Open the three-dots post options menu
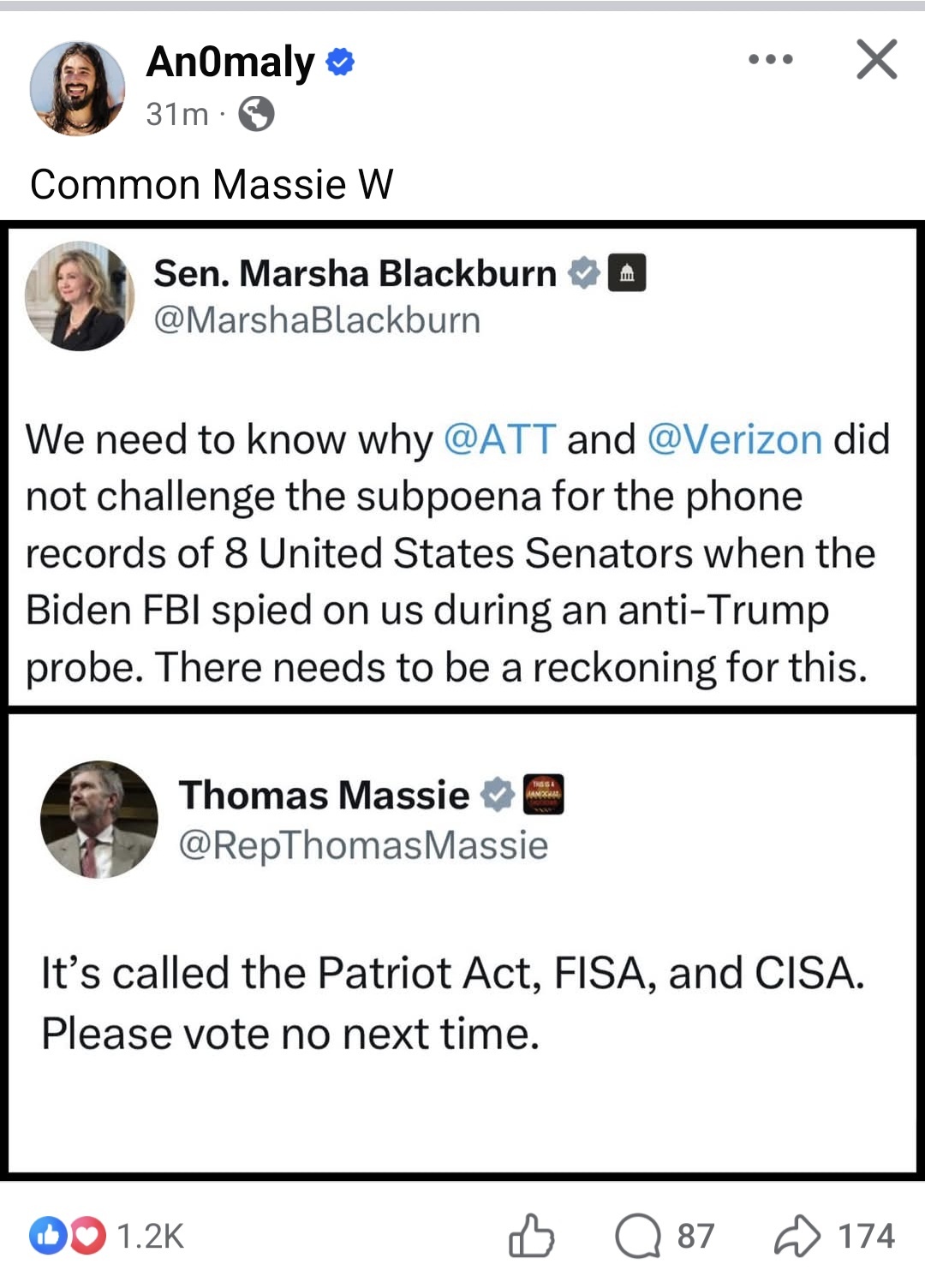 click(x=770, y=60)
